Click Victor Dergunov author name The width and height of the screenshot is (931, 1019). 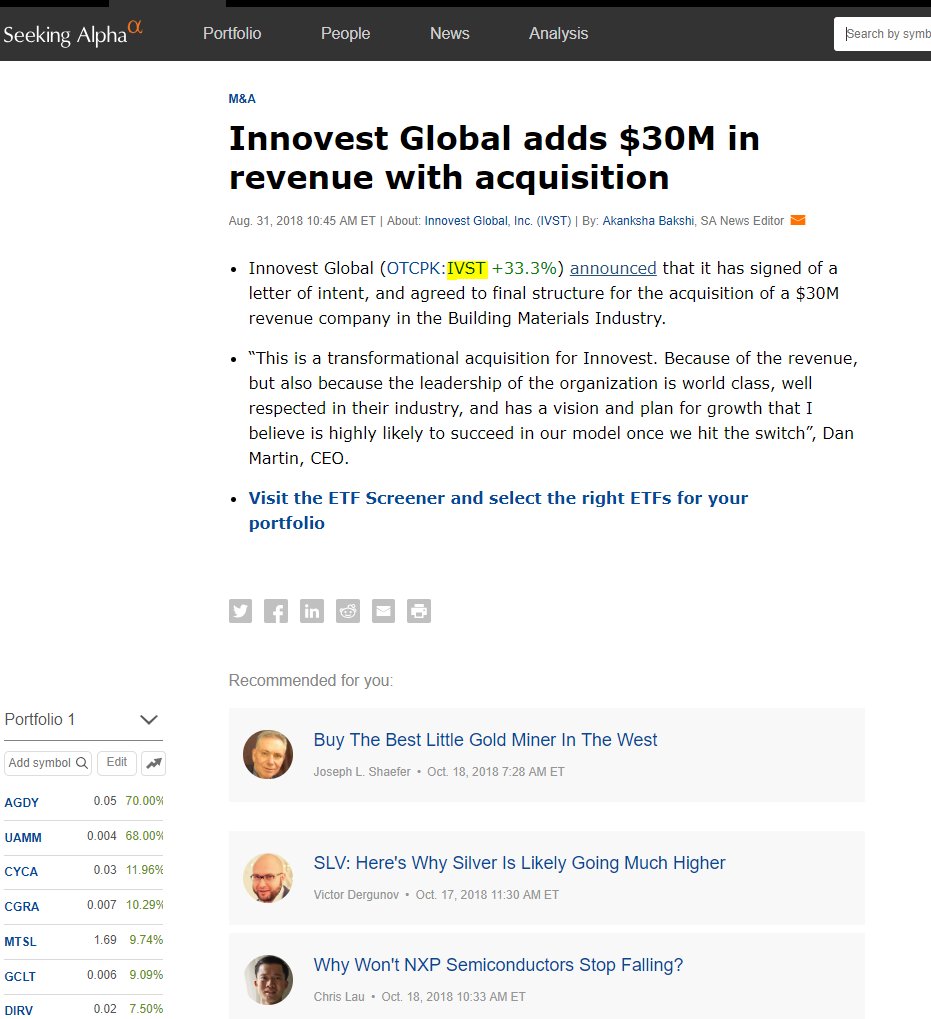tap(356, 895)
